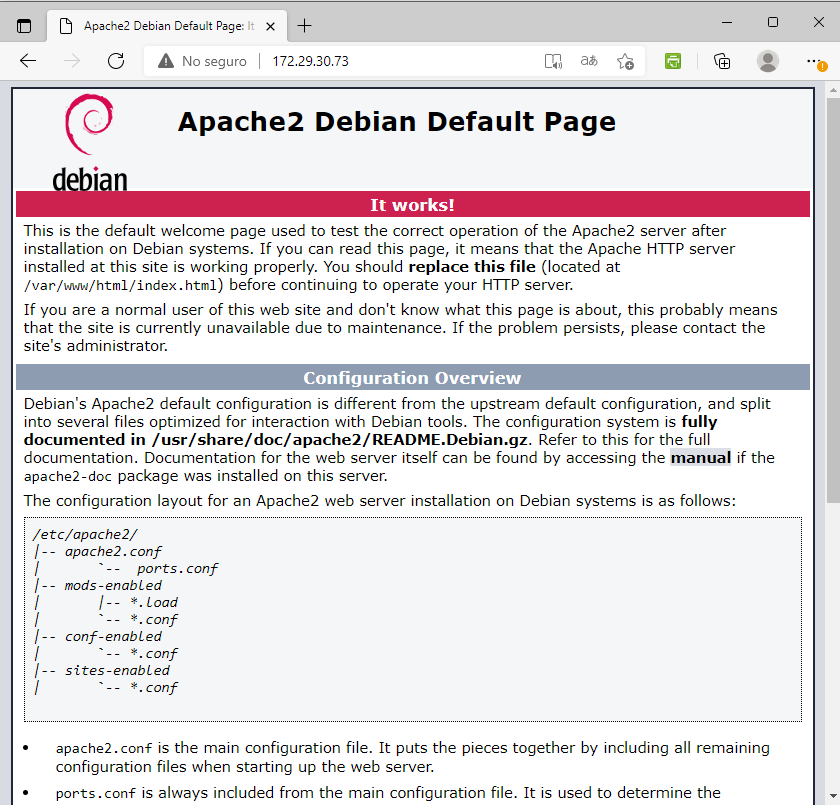Viewport: 840px width, 805px height.
Task: Add this page to favorites
Action: click(625, 61)
